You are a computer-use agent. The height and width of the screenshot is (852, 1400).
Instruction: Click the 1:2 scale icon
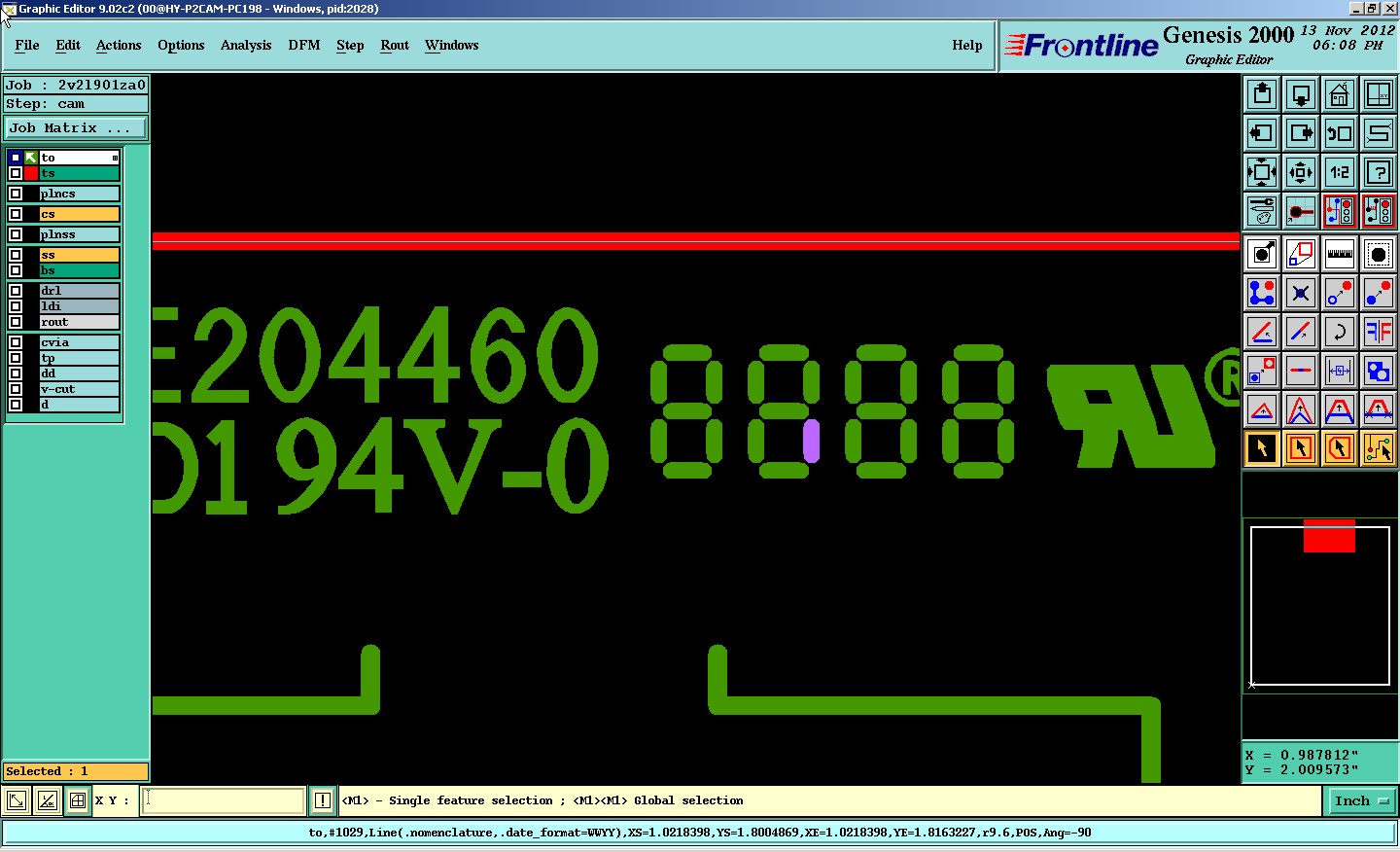pos(1340,172)
